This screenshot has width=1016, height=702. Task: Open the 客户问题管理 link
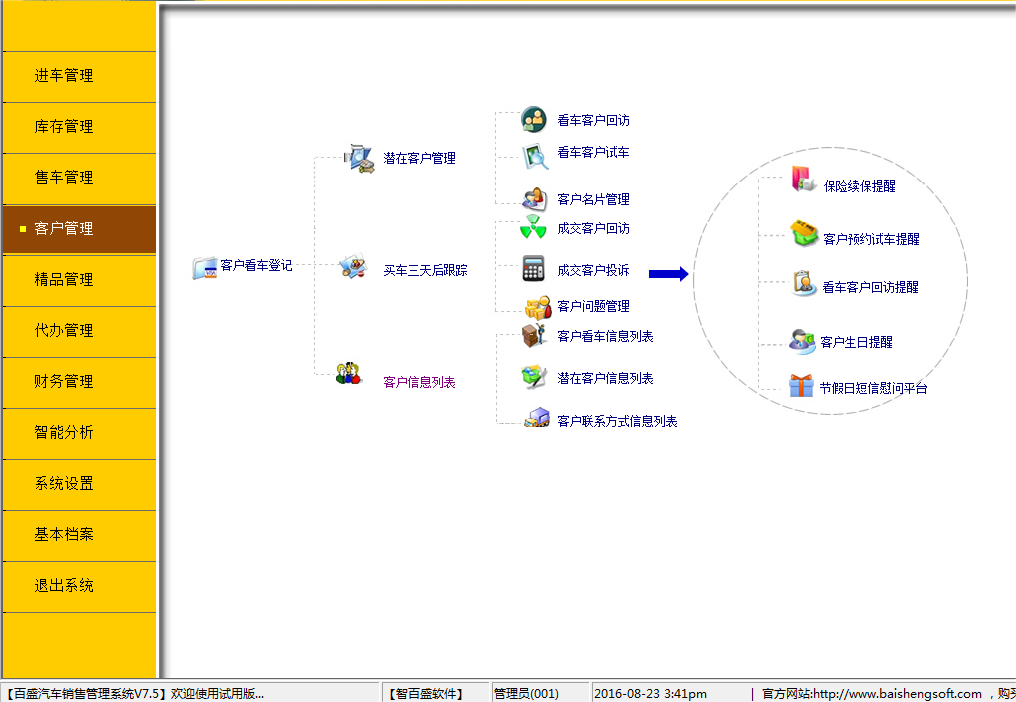(594, 307)
